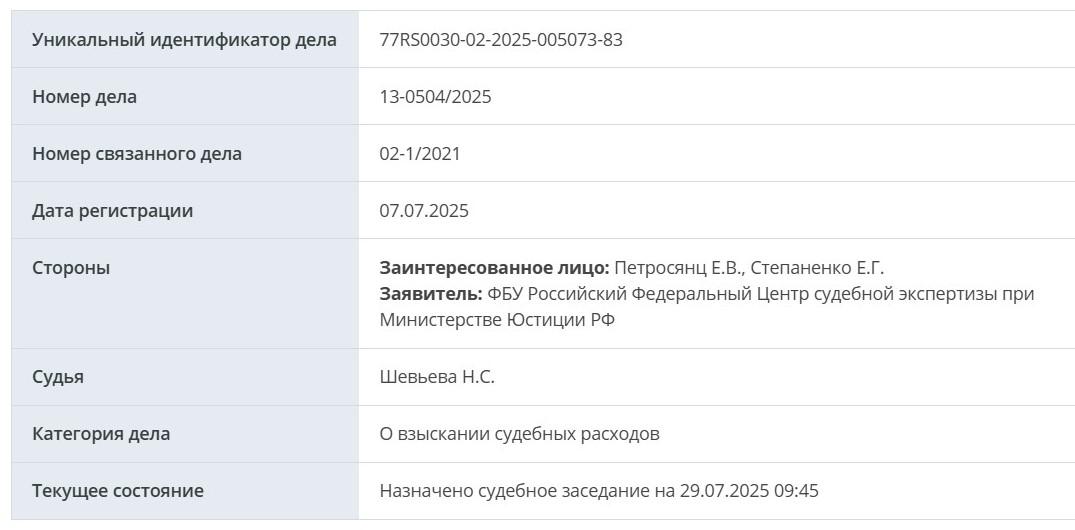
Task: Click the 'Уникальный идентификатор дела' row header
Action: pos(184,40)
